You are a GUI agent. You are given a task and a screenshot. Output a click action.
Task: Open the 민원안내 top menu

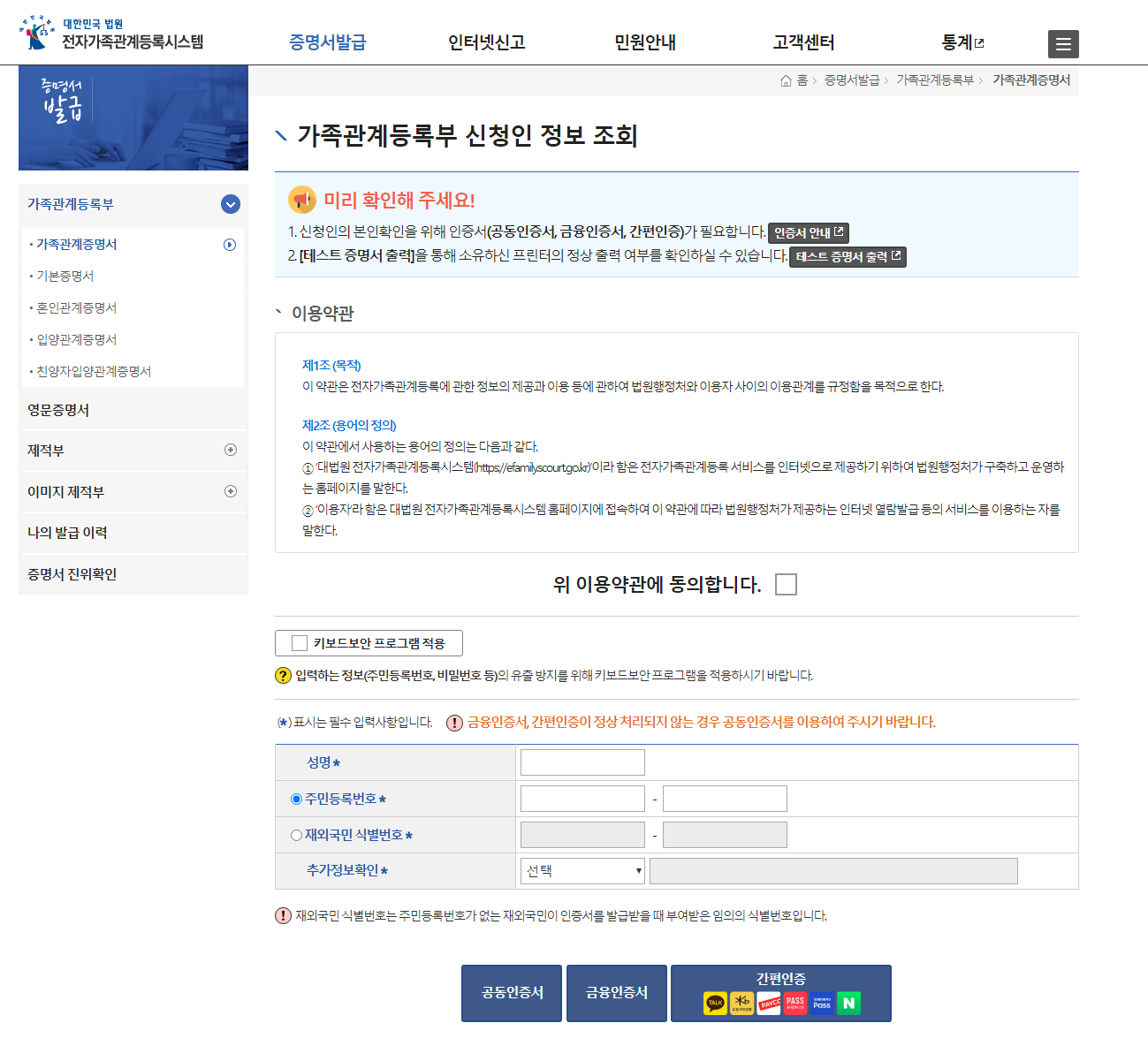pos(645,42)
